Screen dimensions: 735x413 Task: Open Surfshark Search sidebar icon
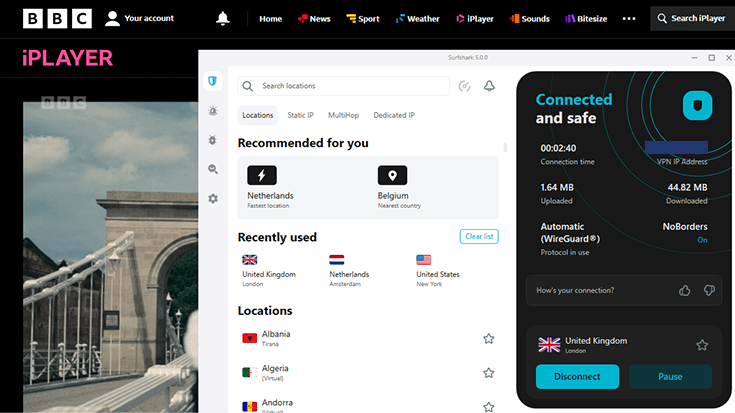tap(213, 169)
